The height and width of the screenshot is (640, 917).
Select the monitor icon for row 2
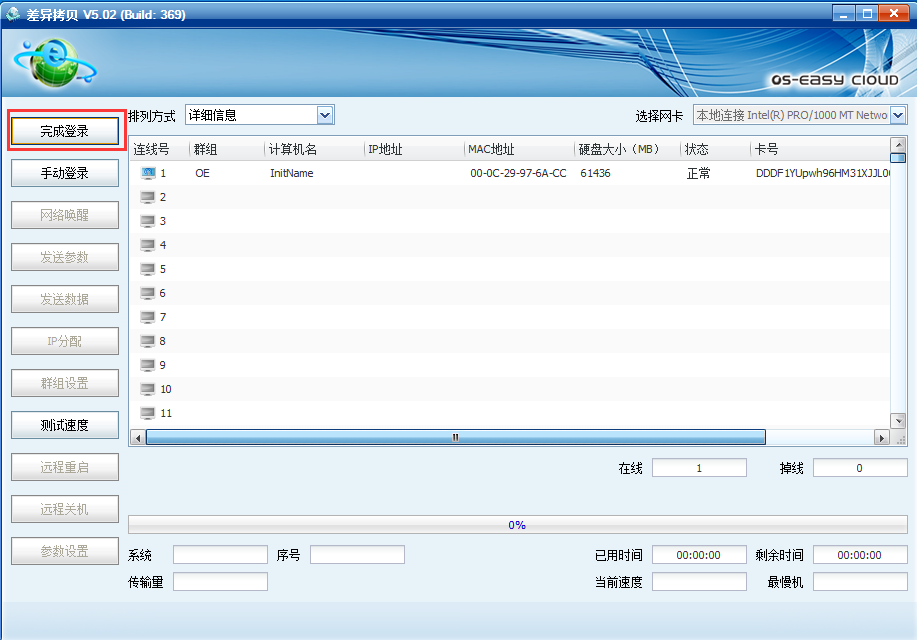pos(148,197)
